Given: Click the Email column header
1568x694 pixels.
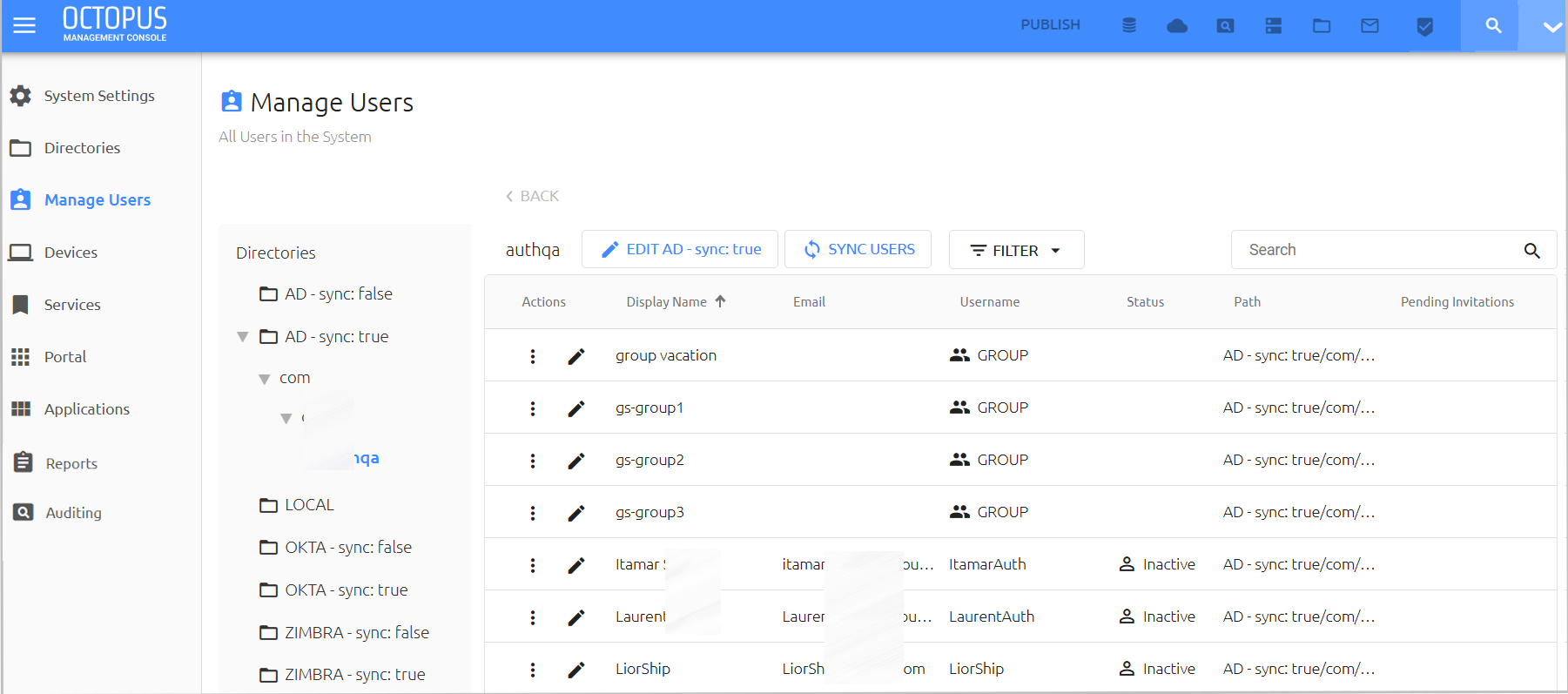Looking at the screenshot, I should point(809,302).
